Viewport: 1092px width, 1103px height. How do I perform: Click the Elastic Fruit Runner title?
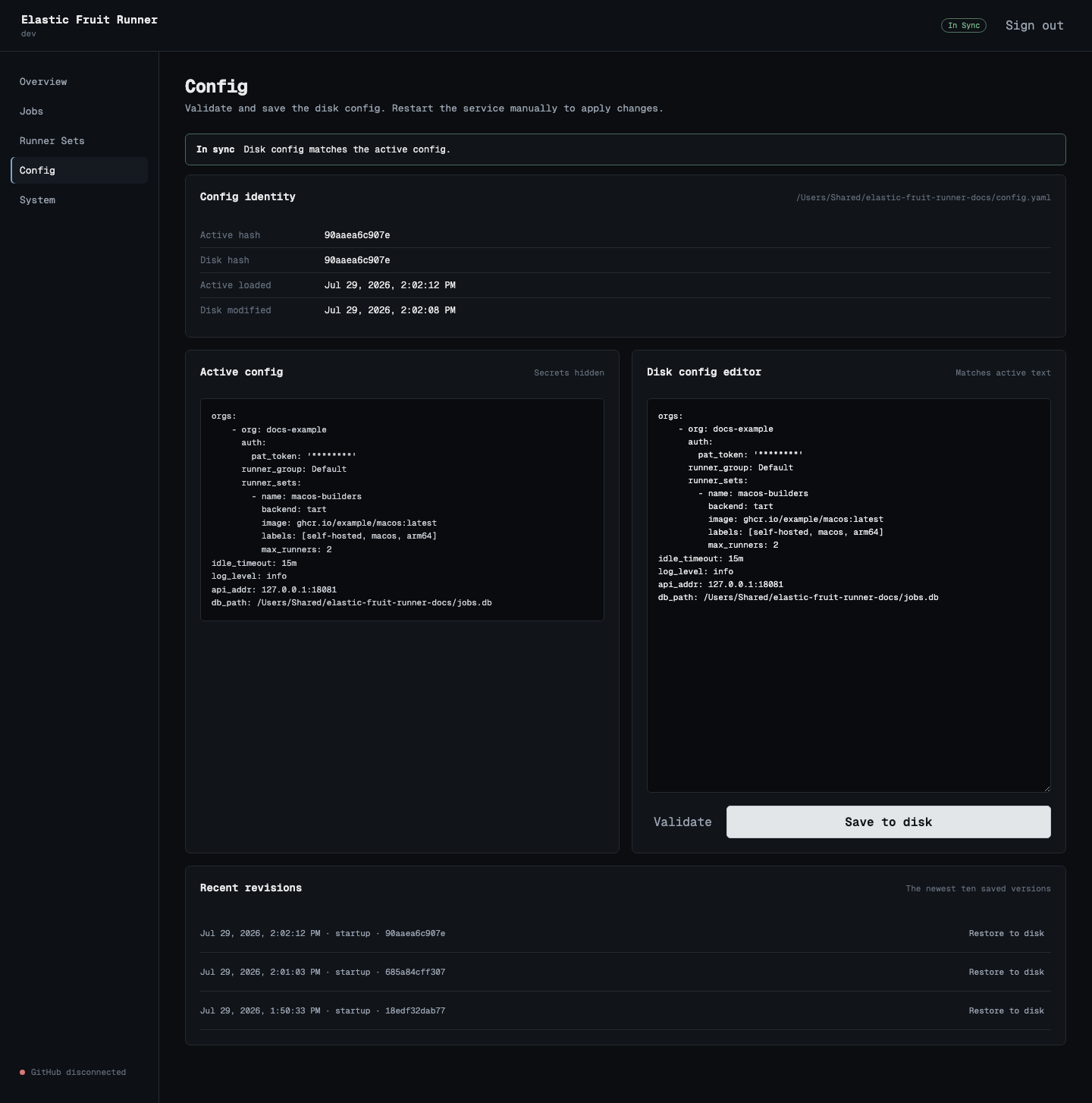coord(89,20)
